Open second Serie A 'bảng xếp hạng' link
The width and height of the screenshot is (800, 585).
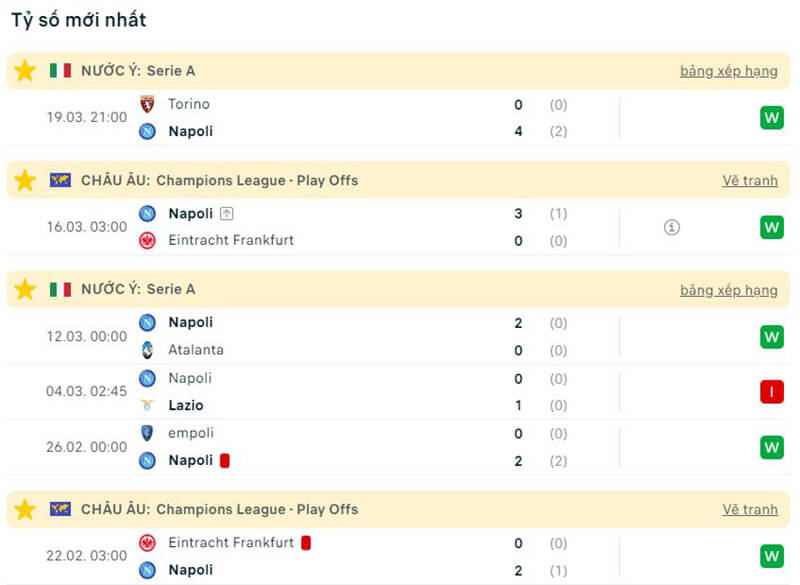[728, 290]
